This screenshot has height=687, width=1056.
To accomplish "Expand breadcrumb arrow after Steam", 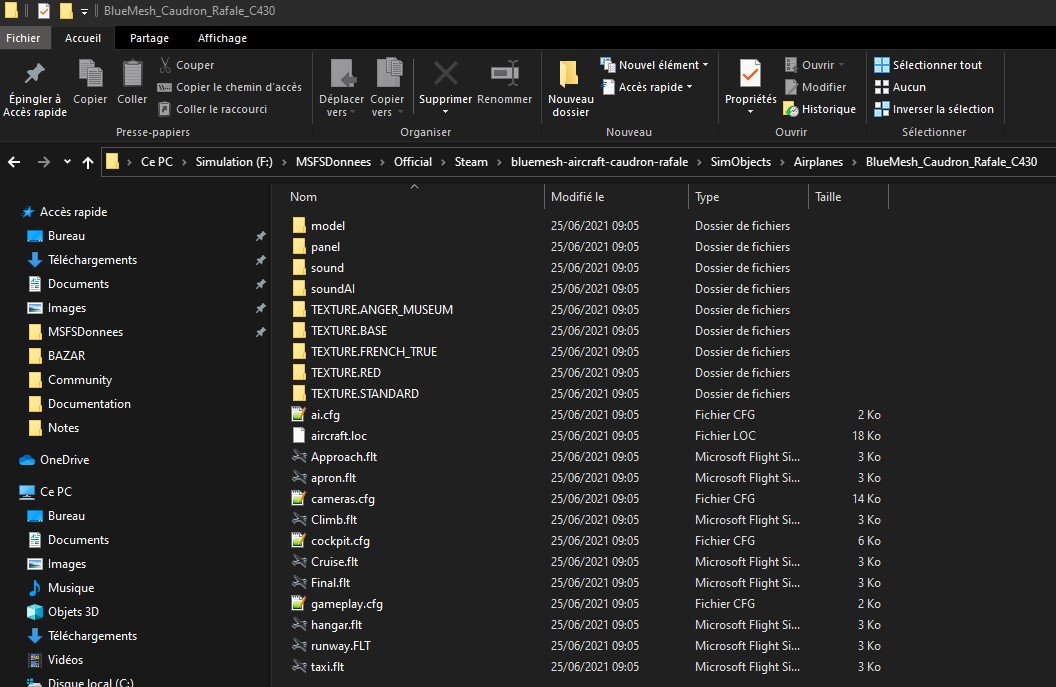I will (x=499, y=162).
